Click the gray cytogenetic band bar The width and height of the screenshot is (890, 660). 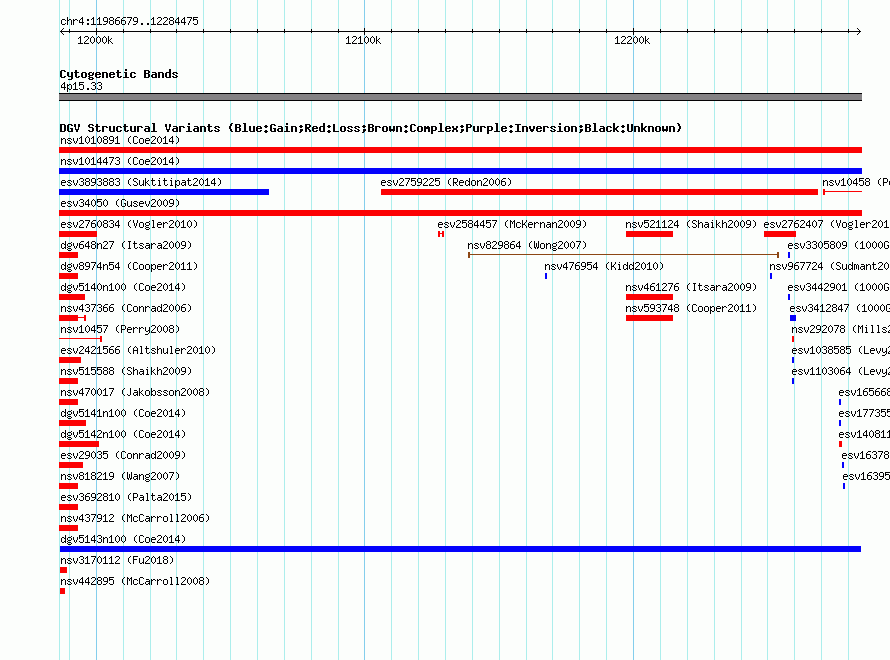[x=460, y=97]
